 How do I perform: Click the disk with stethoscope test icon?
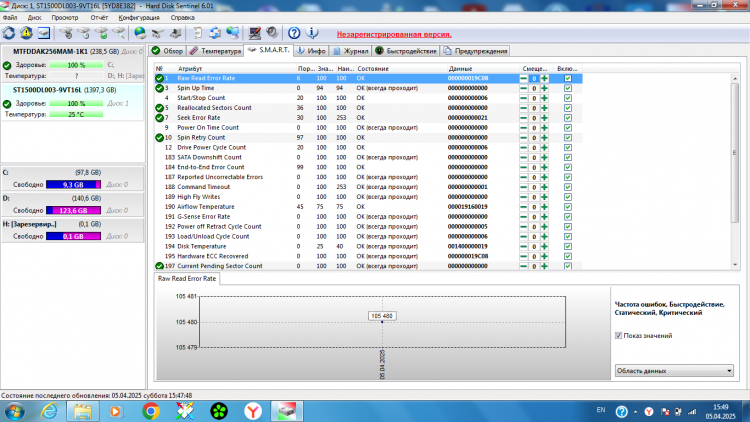coord(66,33)
